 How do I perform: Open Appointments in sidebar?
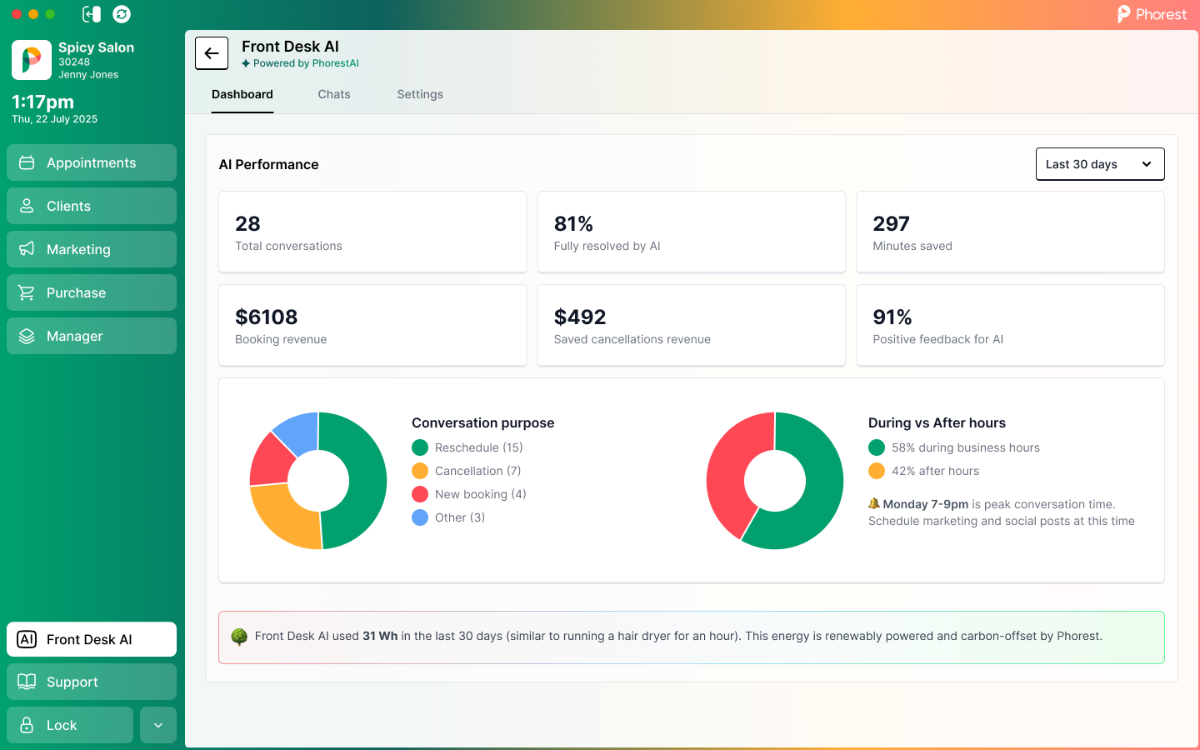tap(92, 163)
